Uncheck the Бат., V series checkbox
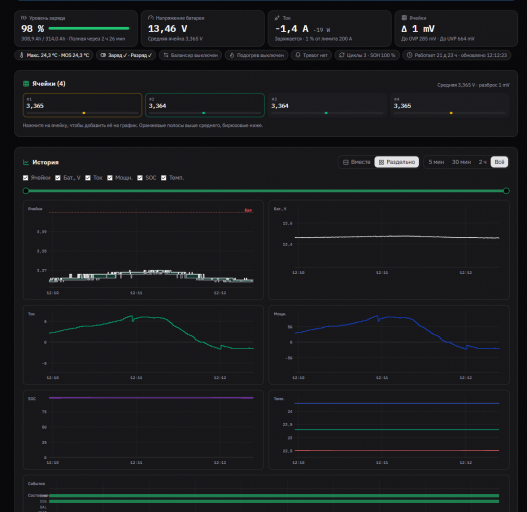Screen dimensions: 527x512 click(x=58, y=178)
